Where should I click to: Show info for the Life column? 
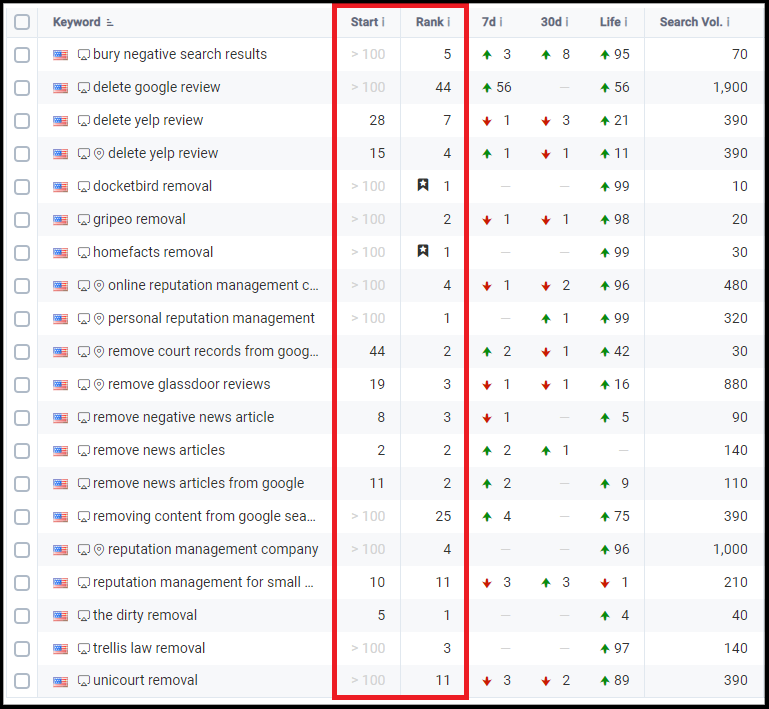tap(626, 22)
